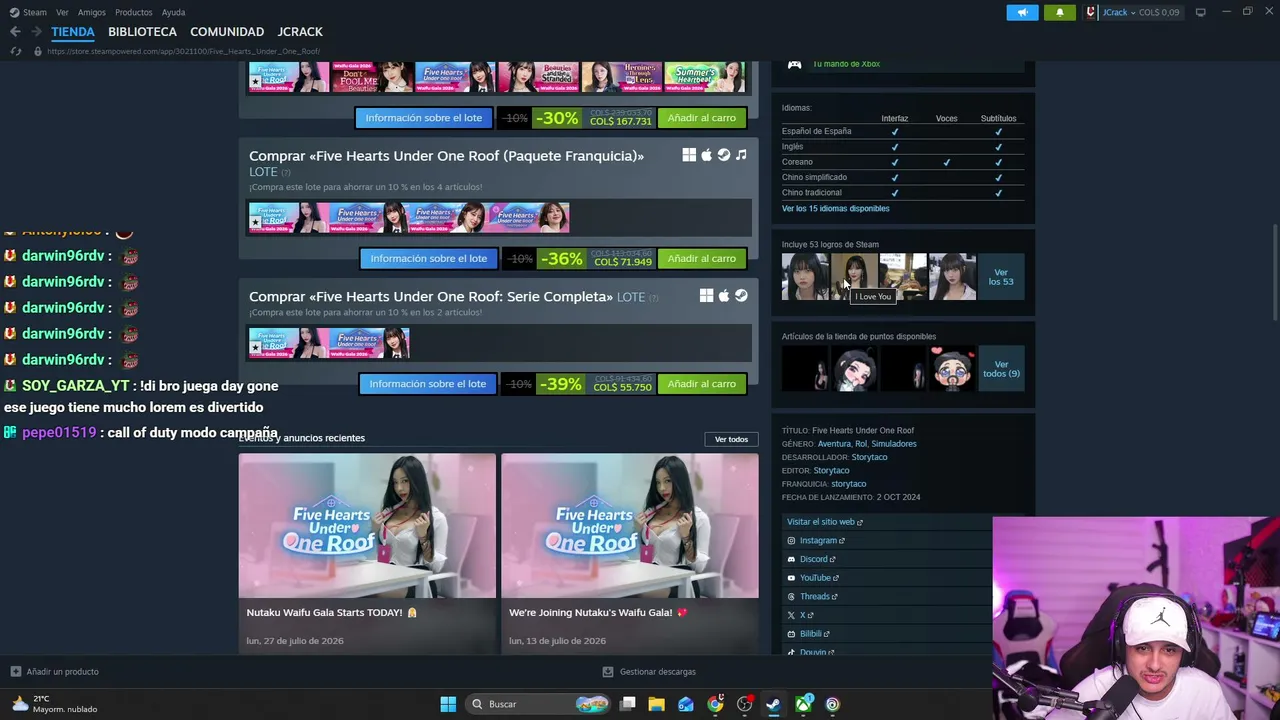Open the blue megaphone announcements button
Viewport: 1280px width, 720px height.
click(1022, 12)
